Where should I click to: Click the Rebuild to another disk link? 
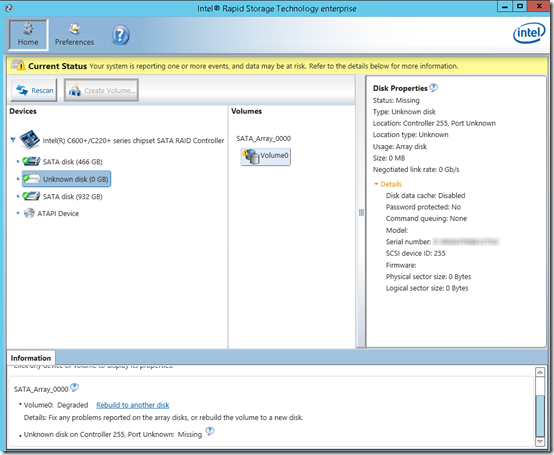click(133, 405)
